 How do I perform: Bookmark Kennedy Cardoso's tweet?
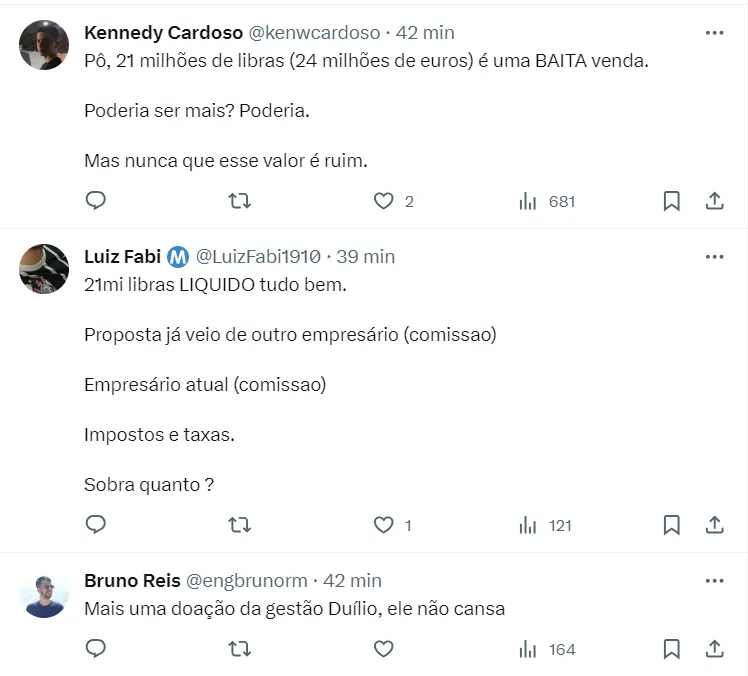(x=672, y=201)
